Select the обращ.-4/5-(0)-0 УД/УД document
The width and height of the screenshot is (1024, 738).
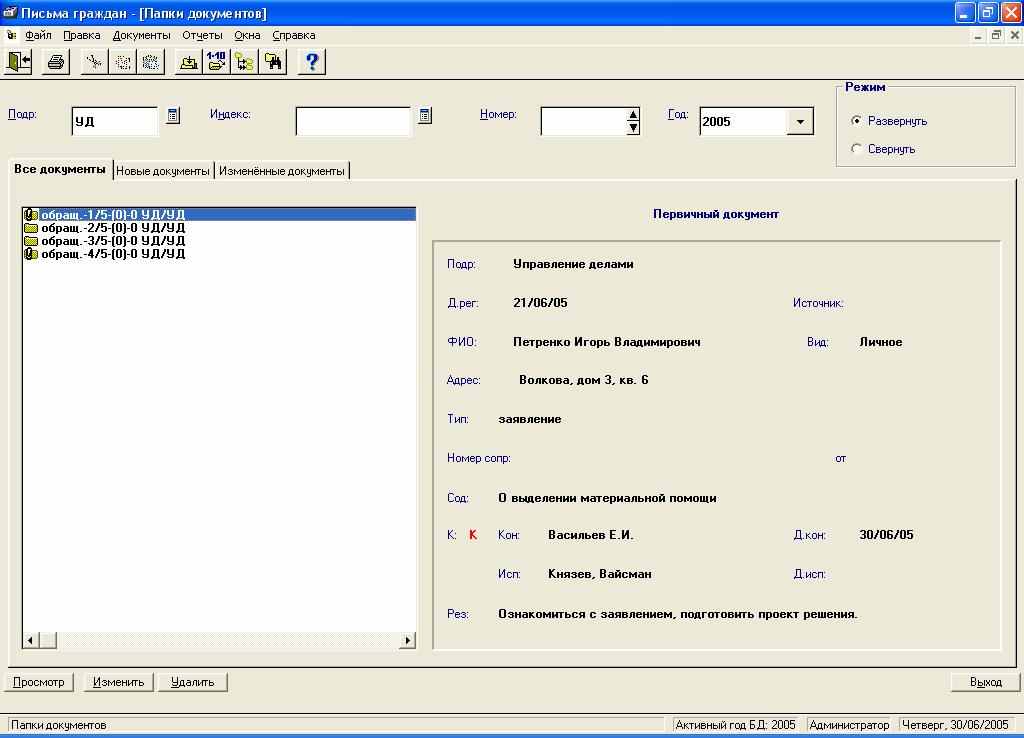tap(113, 254)
